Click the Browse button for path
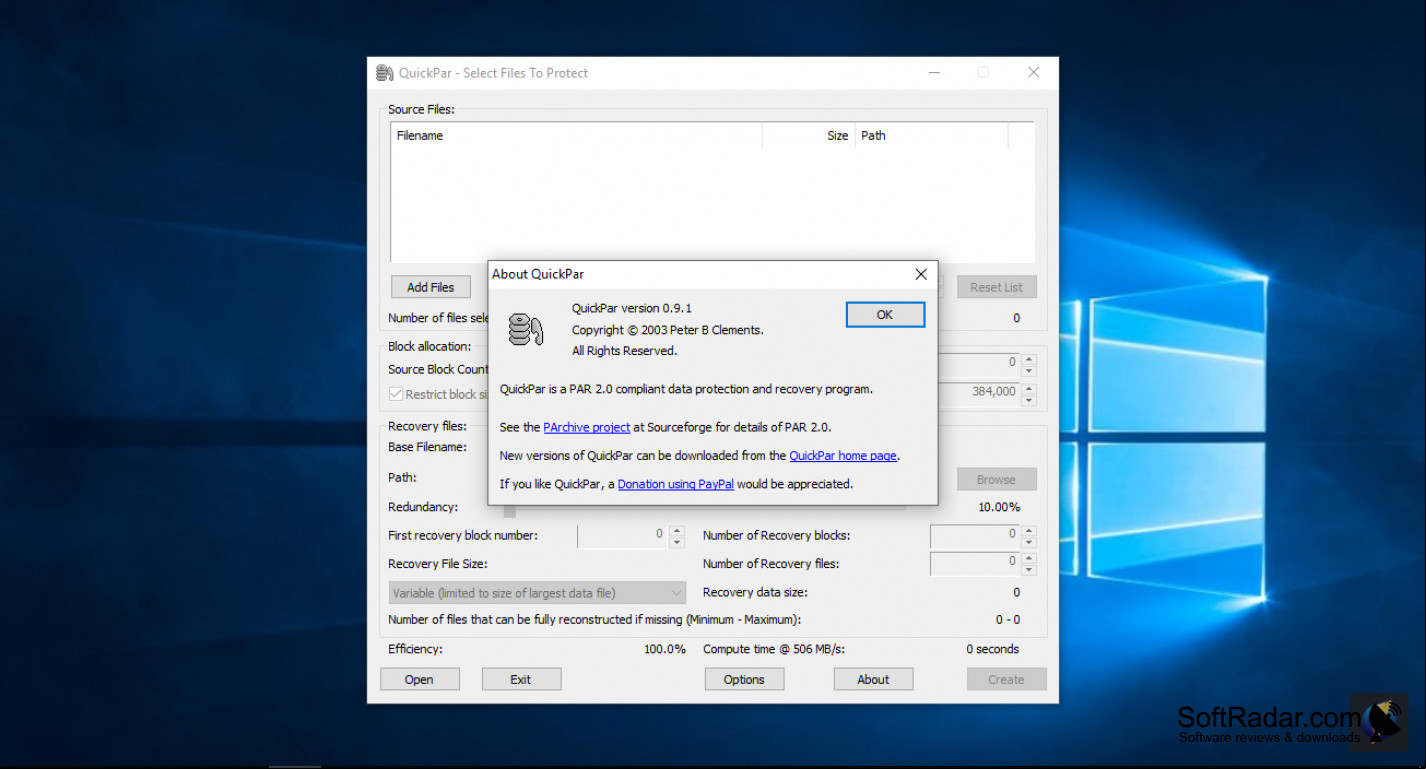The height and width of the screenshot is (769, 1426). (x=996, y=480)
